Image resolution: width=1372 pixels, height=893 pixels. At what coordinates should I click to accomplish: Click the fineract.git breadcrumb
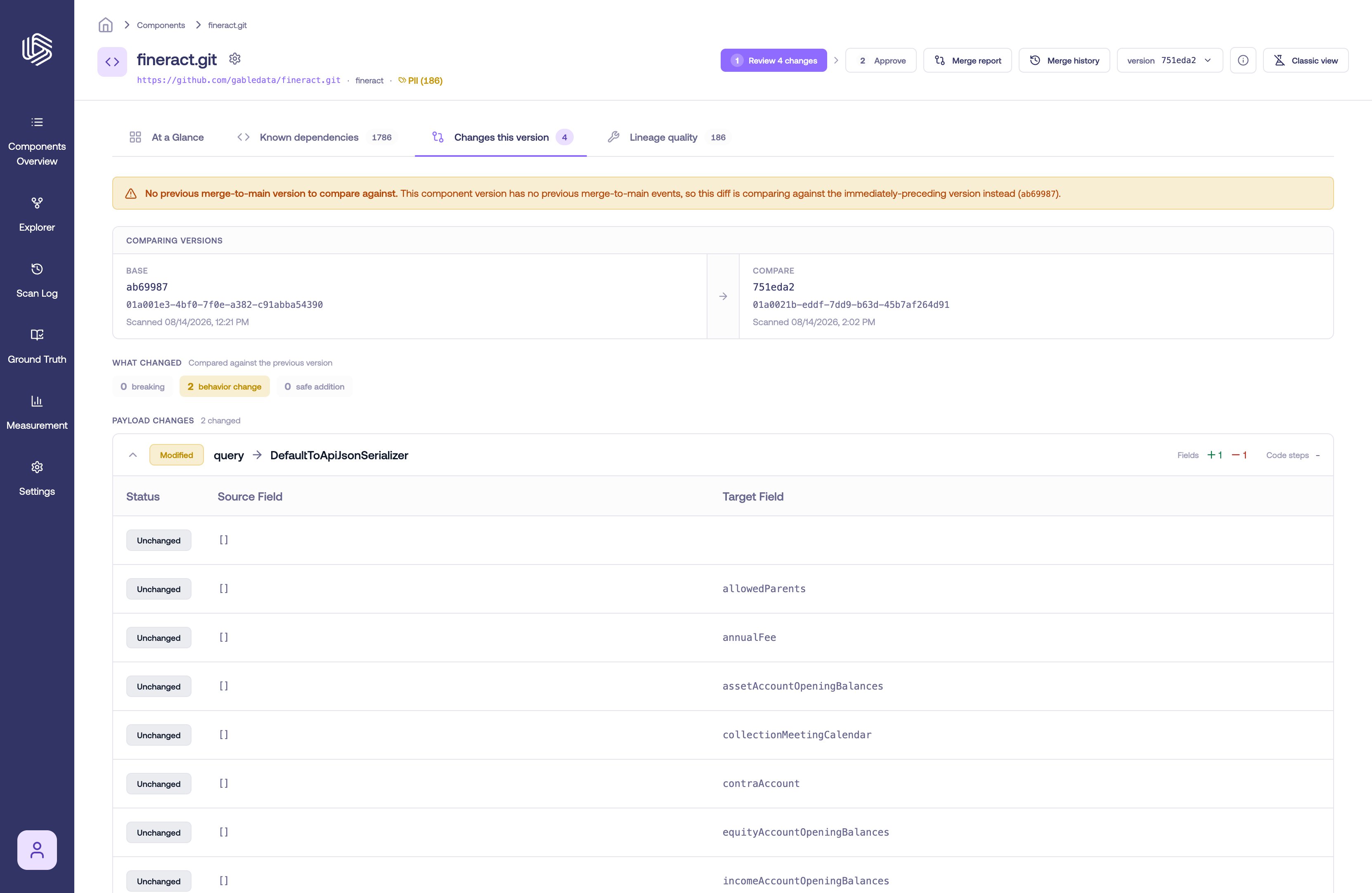pos(227,25)
